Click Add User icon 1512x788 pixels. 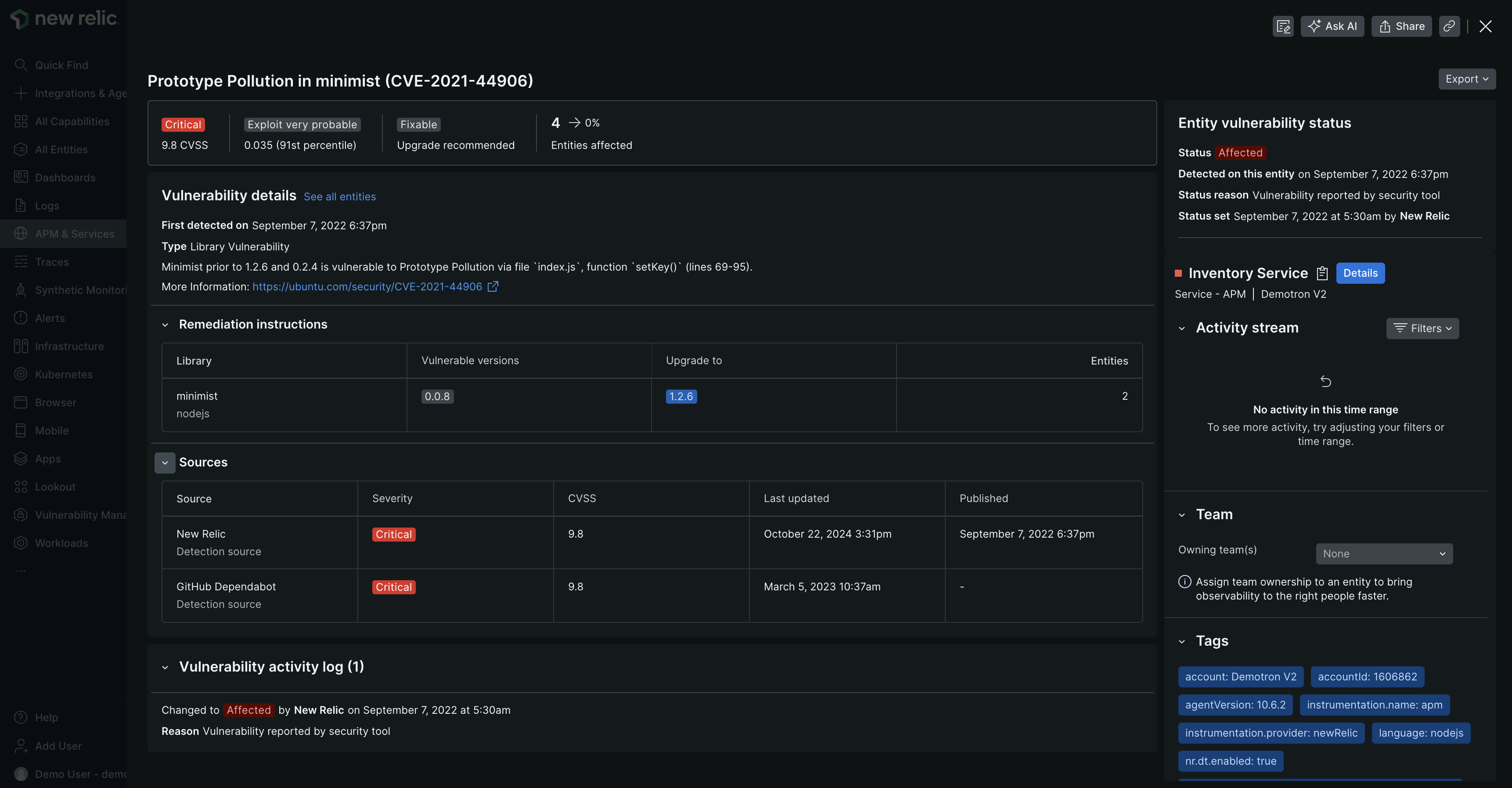click(x=21, y=746)
